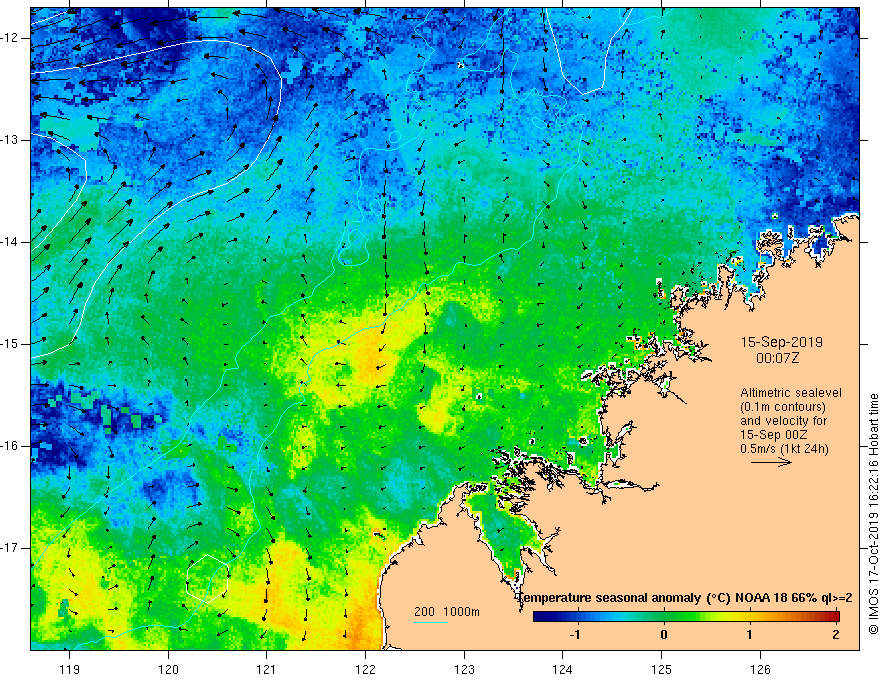The image size is (880, 680).
Task: Click the '(0.1m contours)' text
Action: point(783,407)
